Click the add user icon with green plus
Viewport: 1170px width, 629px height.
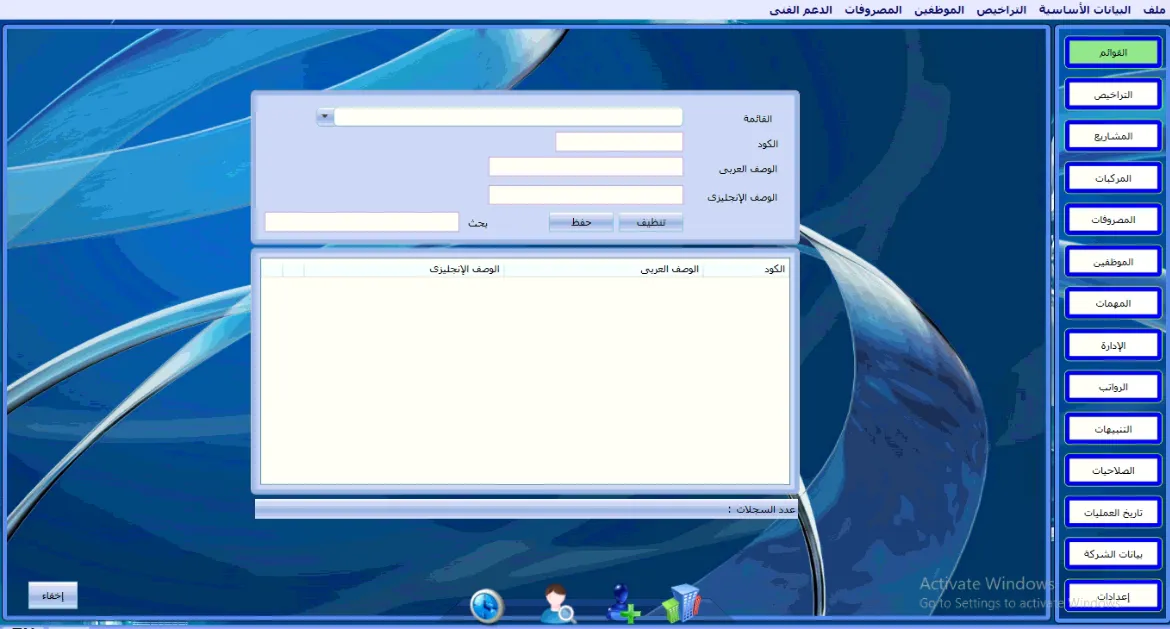tap(623, 603)
